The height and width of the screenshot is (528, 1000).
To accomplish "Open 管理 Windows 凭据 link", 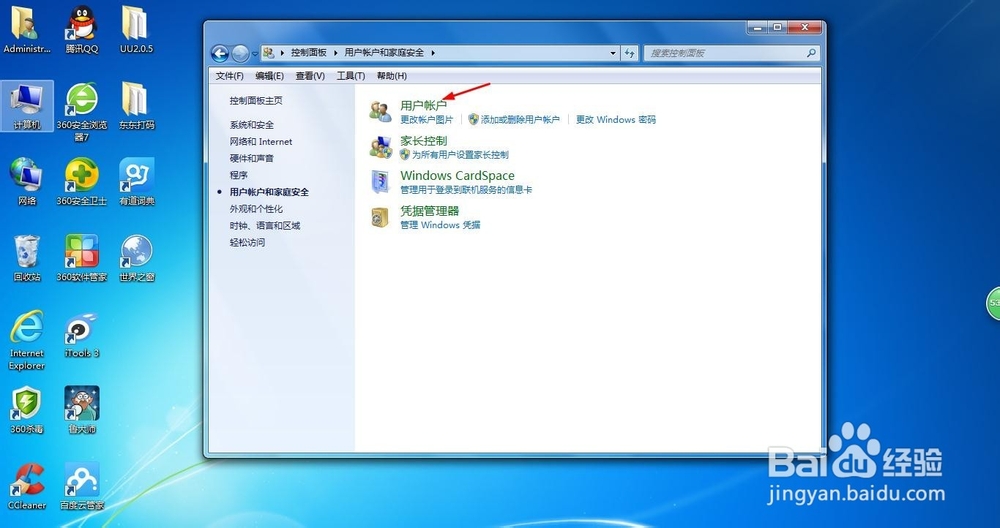I will [440, 225].
